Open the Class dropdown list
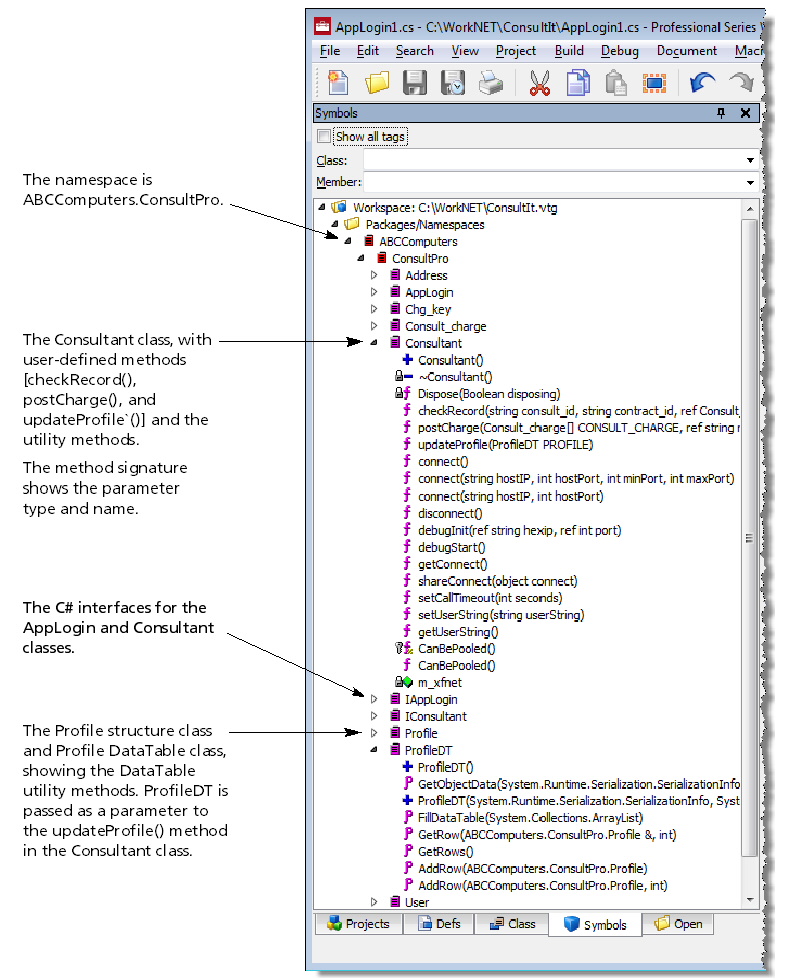The image size is (792, 980). point(750,160)
